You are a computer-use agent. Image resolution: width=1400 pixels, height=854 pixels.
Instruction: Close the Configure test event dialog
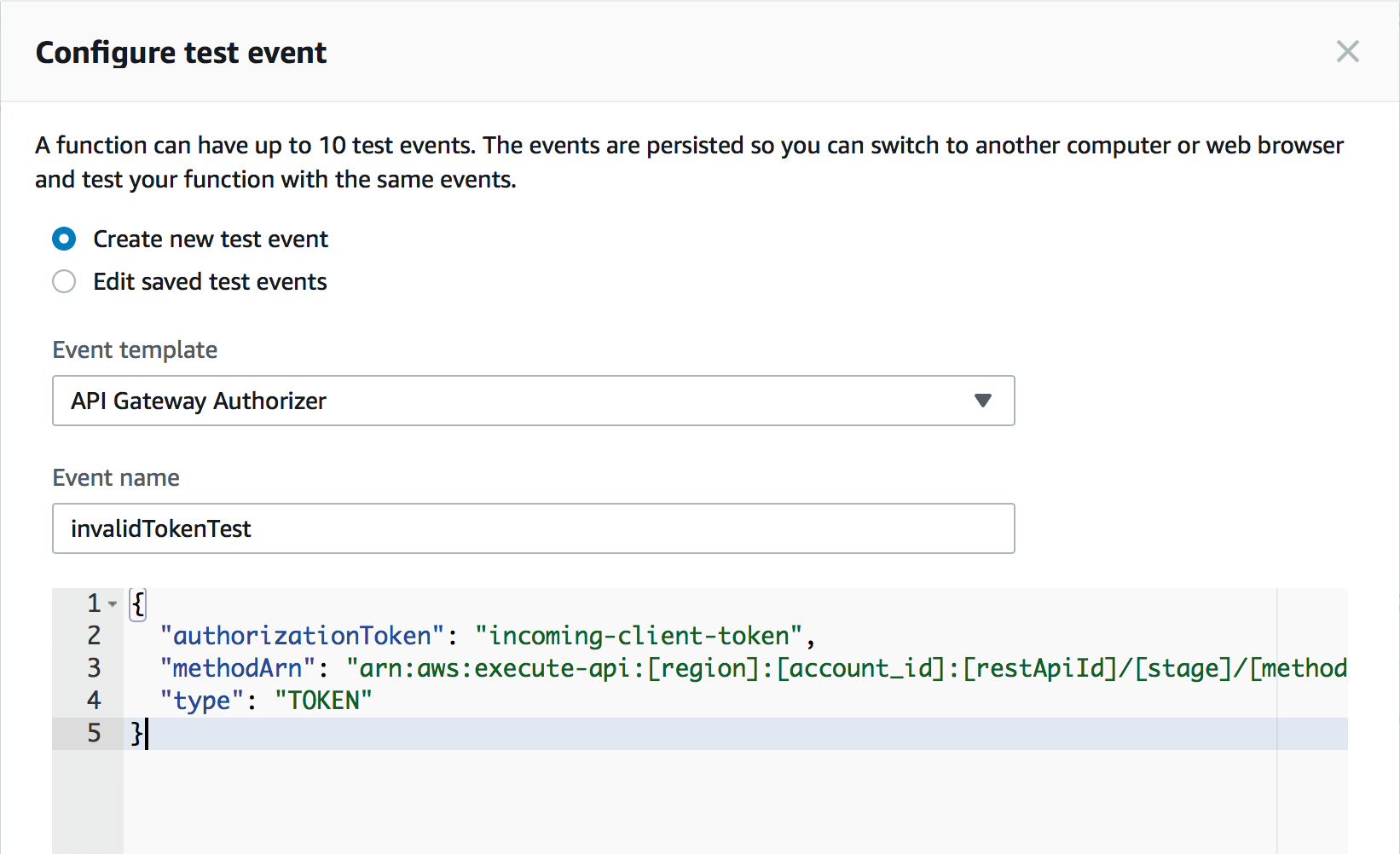(1347, 52)
